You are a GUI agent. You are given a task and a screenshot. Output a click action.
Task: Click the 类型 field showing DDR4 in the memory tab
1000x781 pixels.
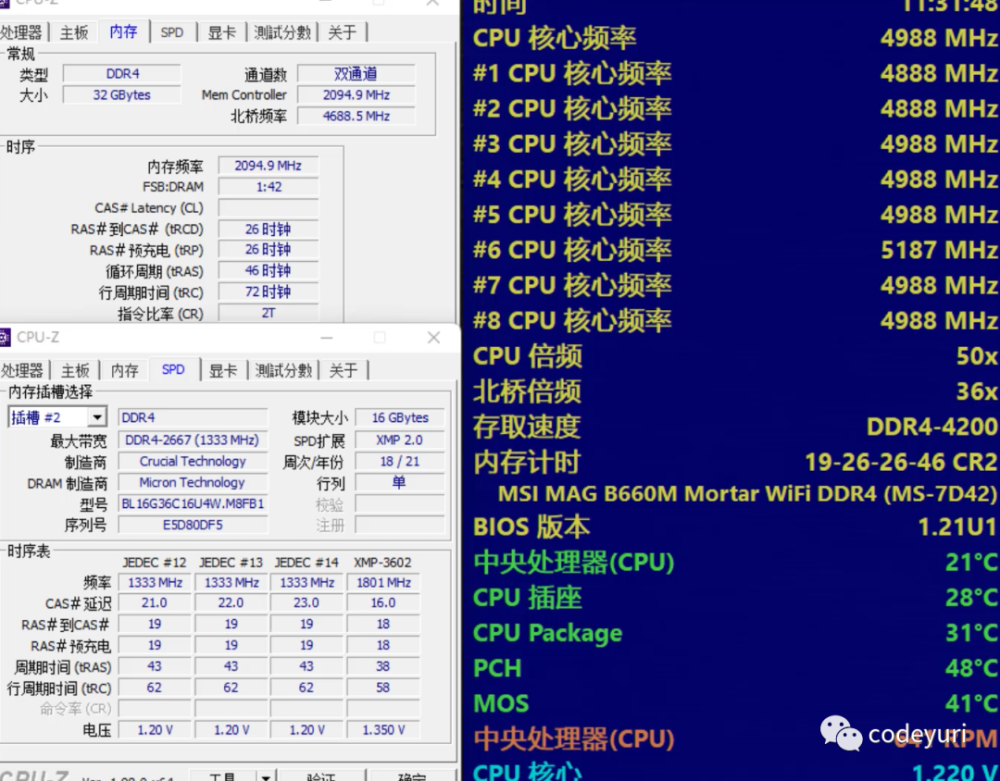(x=122, y=74)
